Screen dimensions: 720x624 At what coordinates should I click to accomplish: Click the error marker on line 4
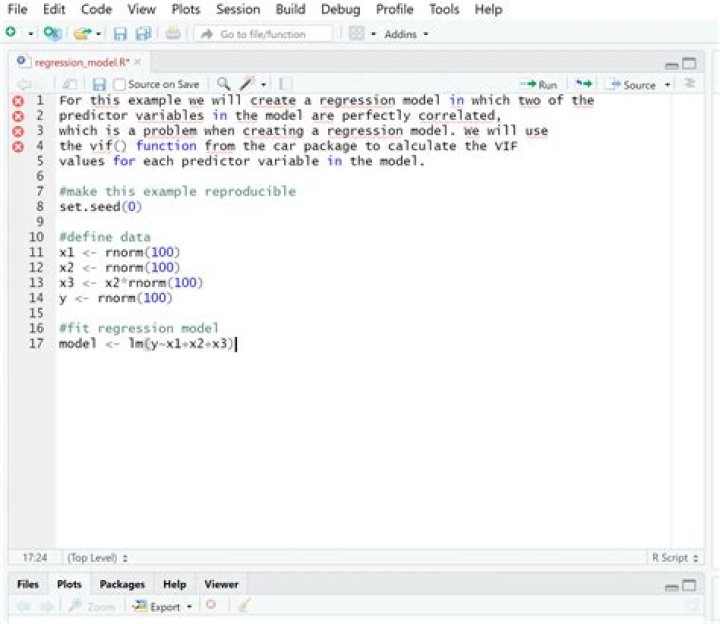coord(18,146)
